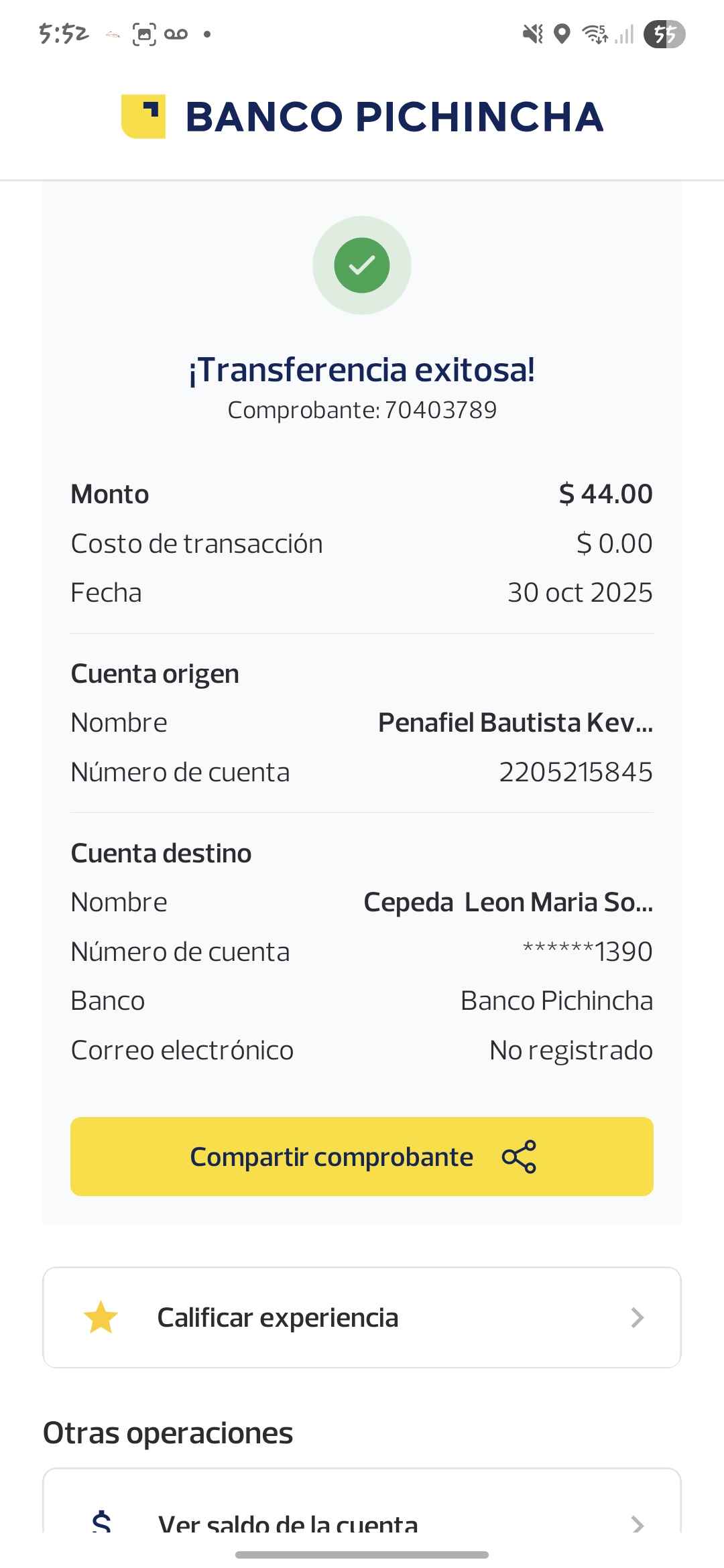Tap the comprobante number 70403789
The width and height of the screenshot is (724, 1568).
click(x=440, y=410)
